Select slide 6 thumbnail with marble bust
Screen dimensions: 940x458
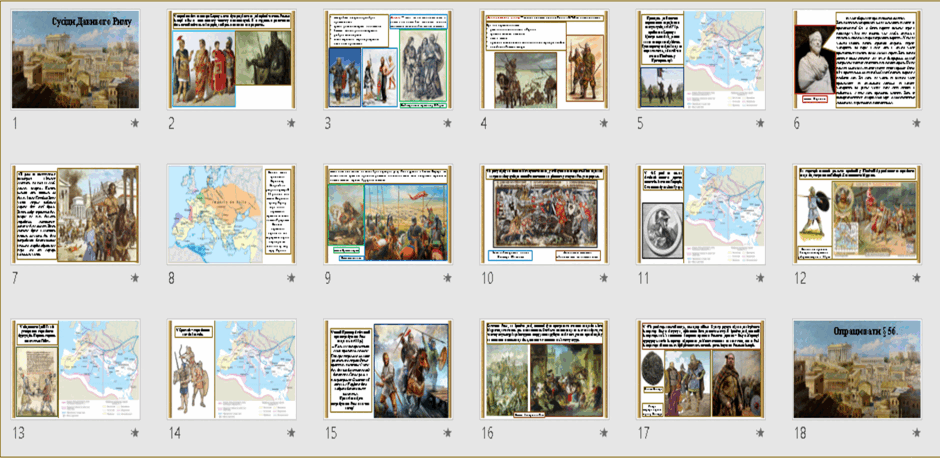[857, 59]
